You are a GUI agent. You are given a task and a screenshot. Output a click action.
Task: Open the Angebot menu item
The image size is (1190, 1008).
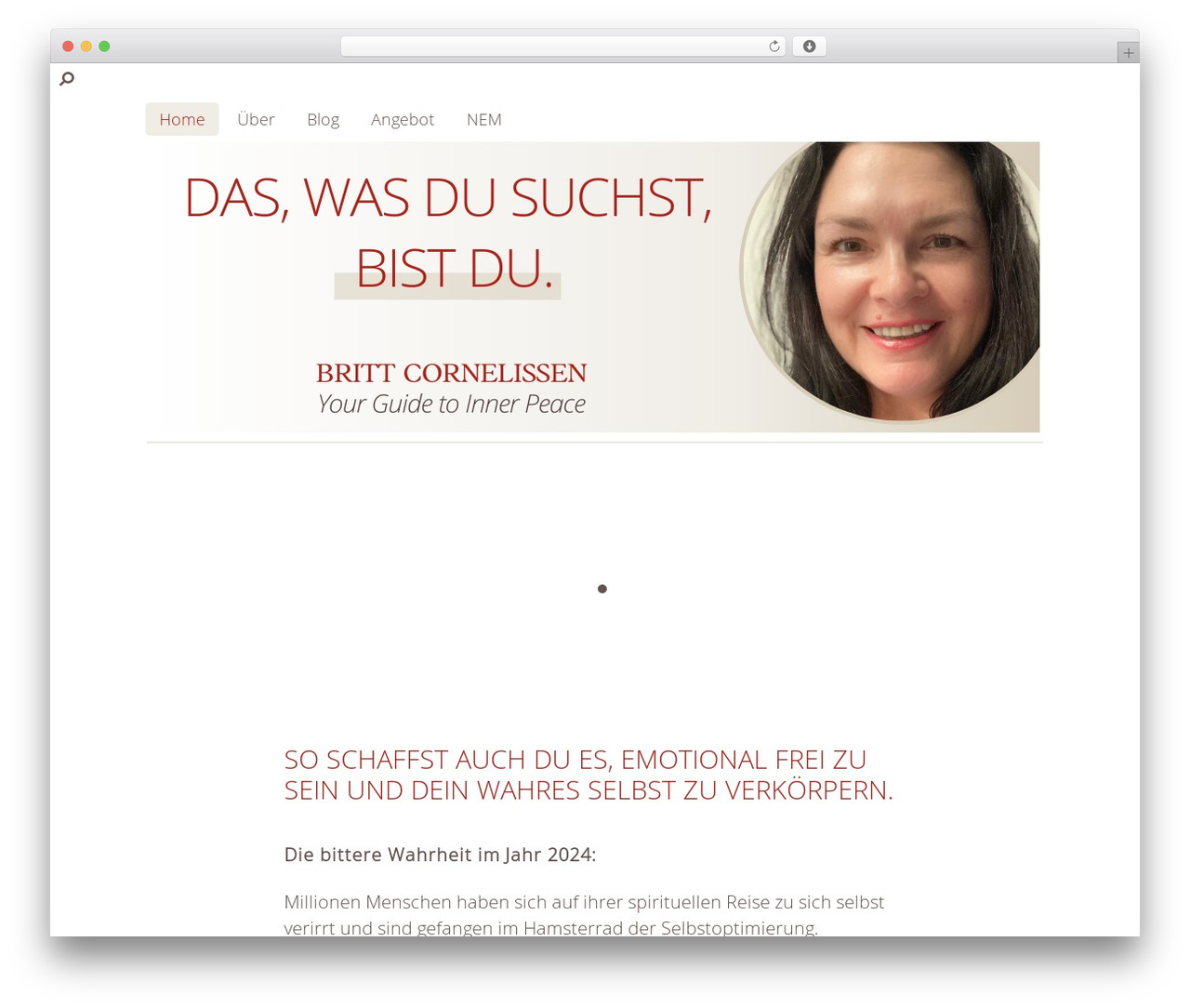coord(403,119)
